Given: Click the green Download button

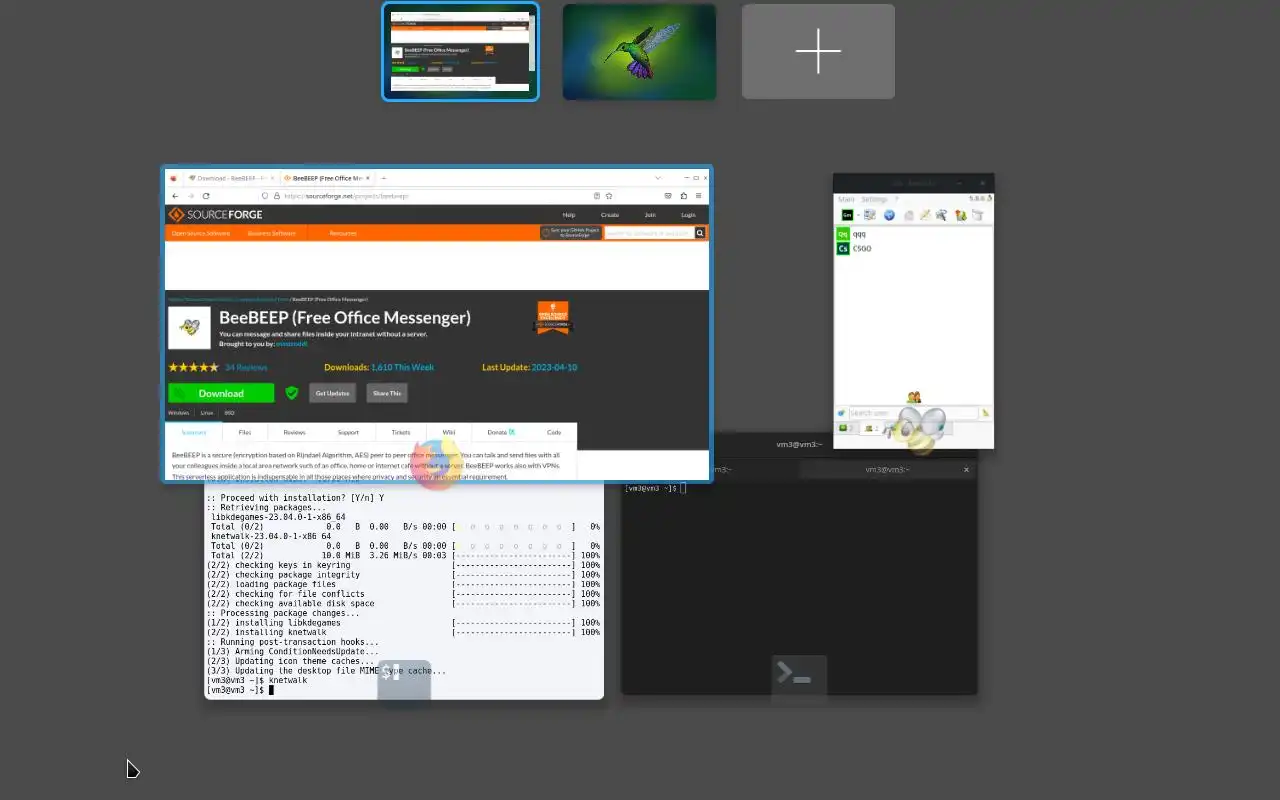Looking at the screenshot, I should pyautogui.click(x=221, y=393).
